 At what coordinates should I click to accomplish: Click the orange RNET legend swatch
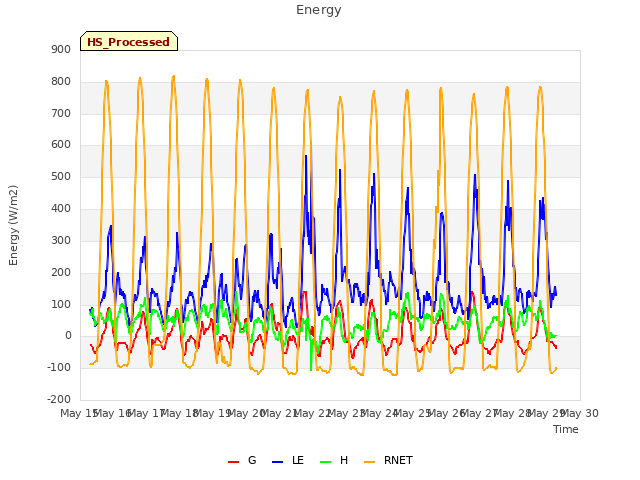click(369, 462)
